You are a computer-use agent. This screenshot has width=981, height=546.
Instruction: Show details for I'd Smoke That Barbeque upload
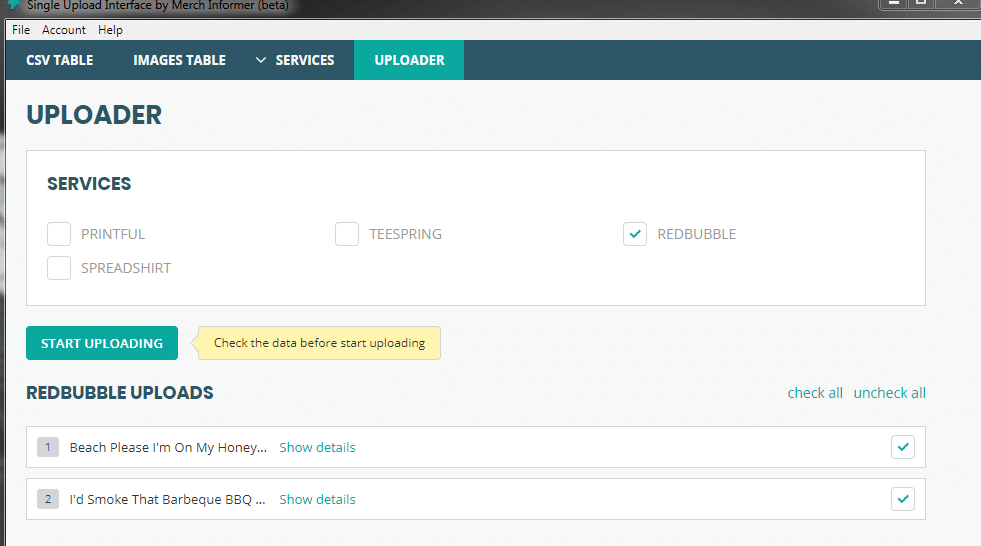[x=317, y=499]
